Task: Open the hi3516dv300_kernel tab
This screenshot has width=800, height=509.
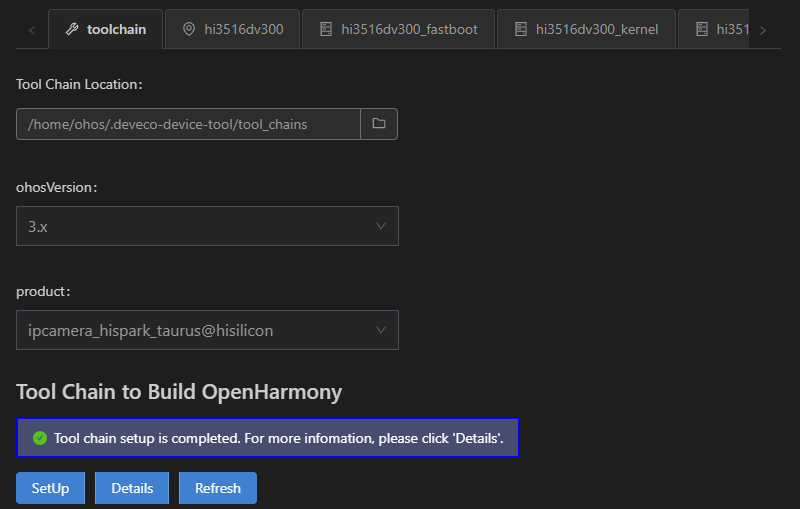Action: click(586, 30)
